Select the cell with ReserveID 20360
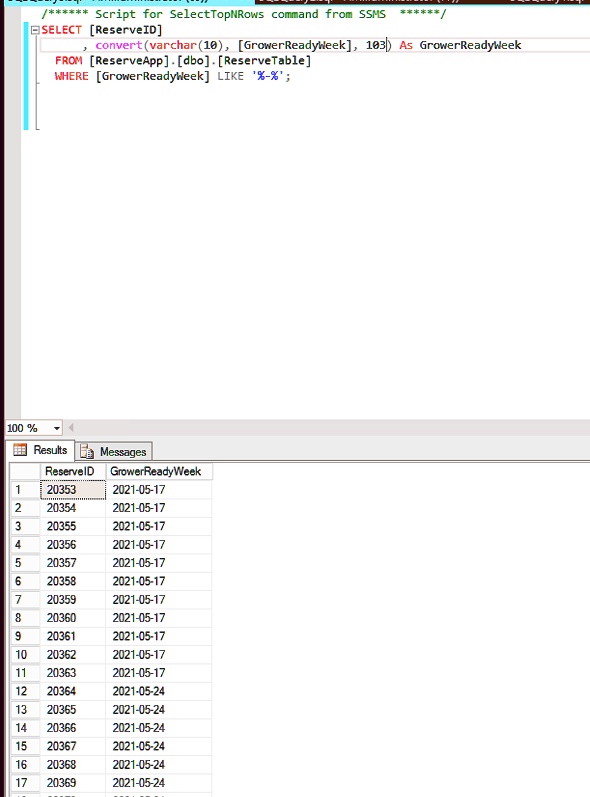This screenshot has height=797, width=590. coord(73,618)
